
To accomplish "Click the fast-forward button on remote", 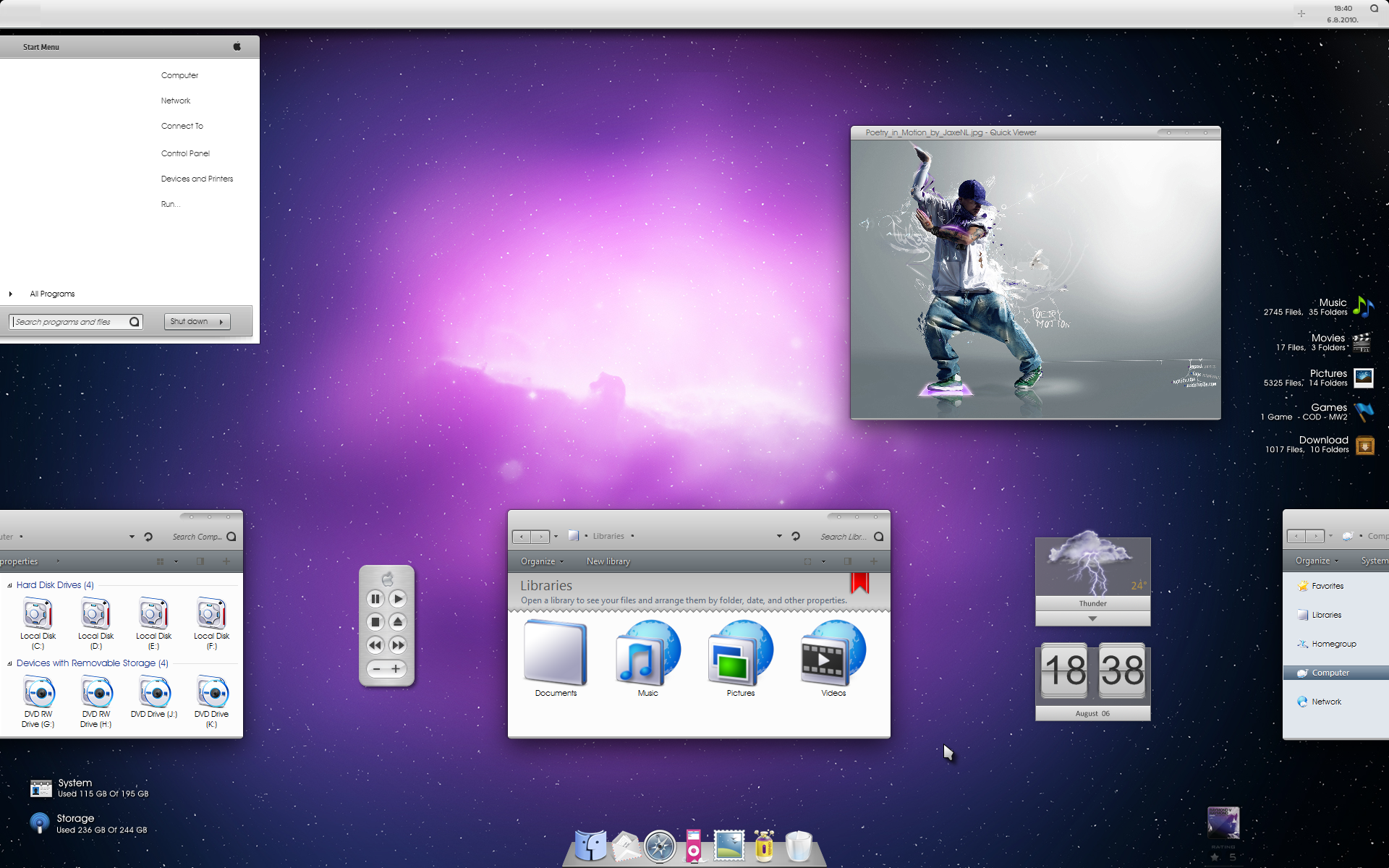I will point(398,645).
